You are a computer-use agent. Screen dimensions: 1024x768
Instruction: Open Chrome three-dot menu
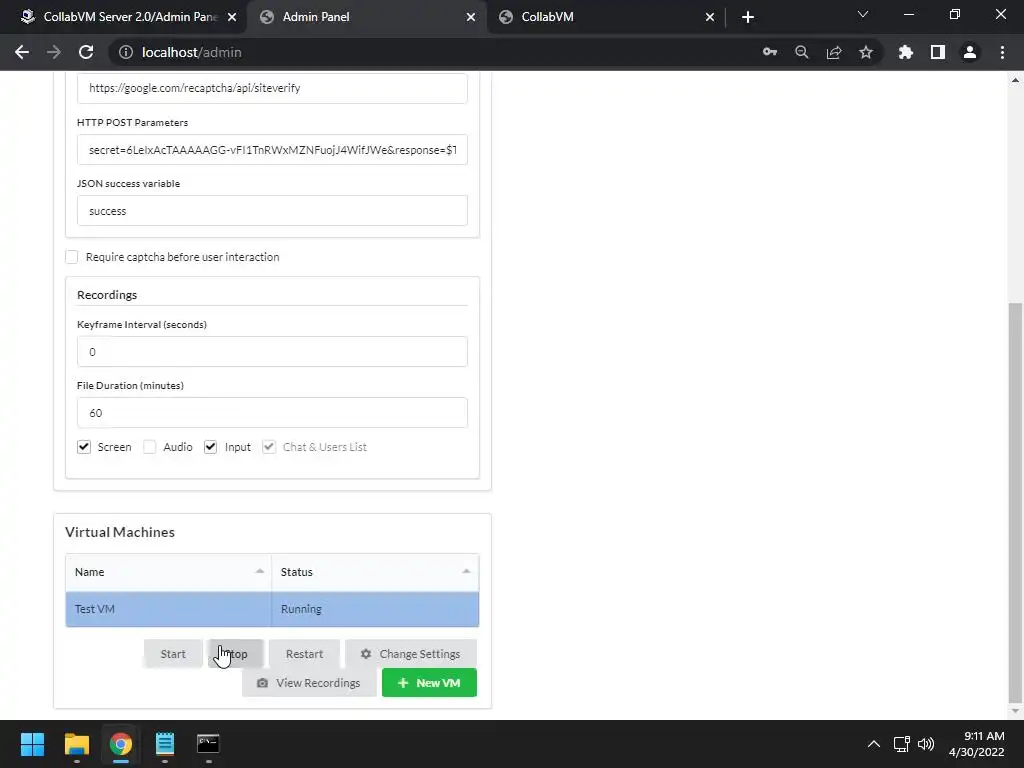coord(1002,52)
